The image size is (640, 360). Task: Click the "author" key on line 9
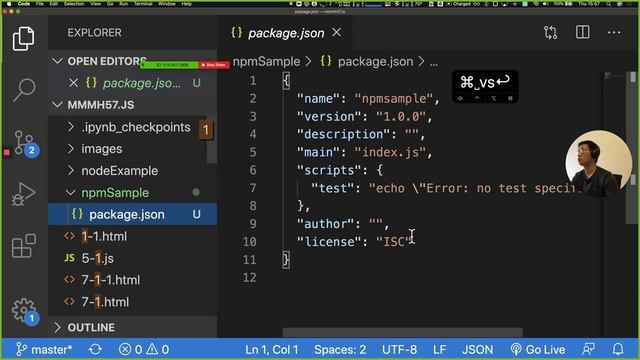click(x=325, y=224)
